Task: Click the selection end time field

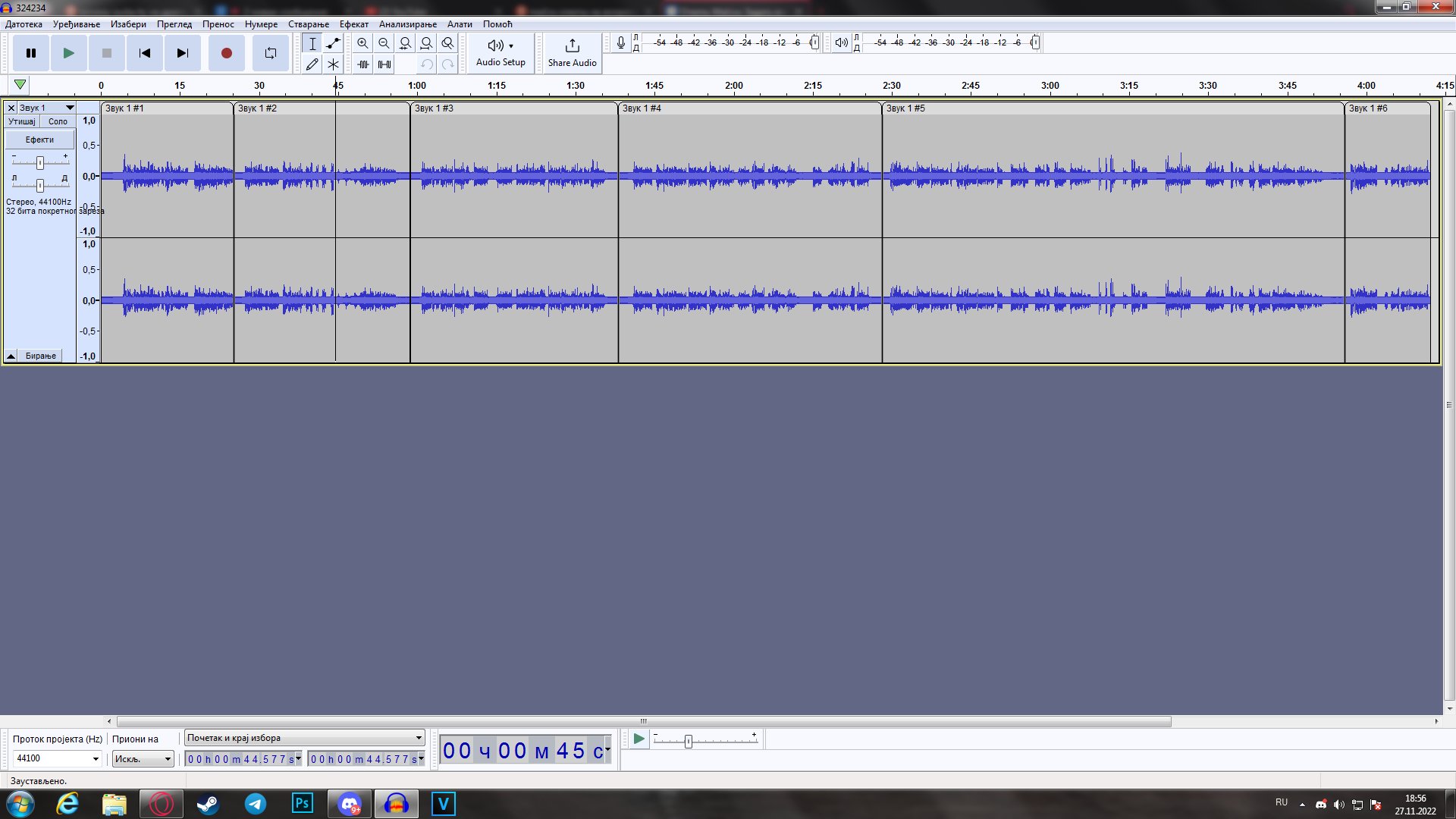Action: coord(366,758)
